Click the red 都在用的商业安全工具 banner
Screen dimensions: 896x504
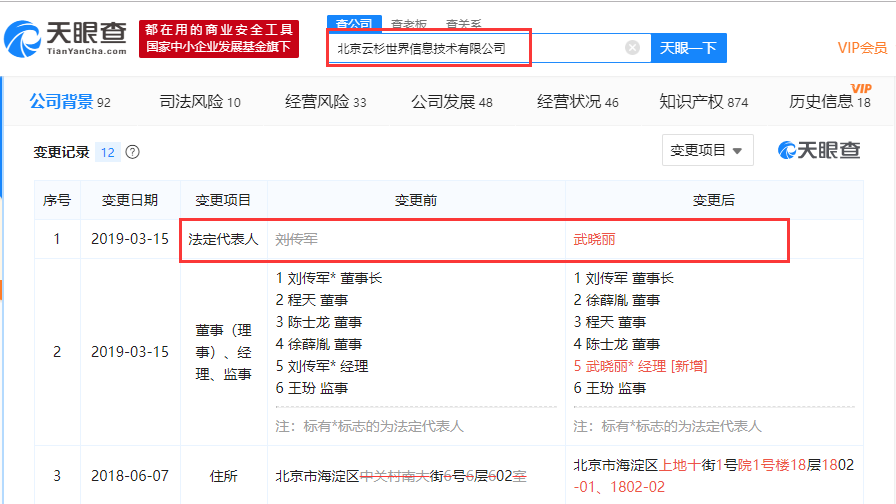pos(219,38)
